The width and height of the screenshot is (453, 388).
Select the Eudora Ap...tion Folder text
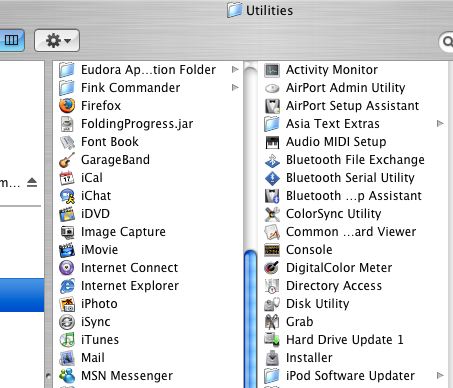pos(148,70)
